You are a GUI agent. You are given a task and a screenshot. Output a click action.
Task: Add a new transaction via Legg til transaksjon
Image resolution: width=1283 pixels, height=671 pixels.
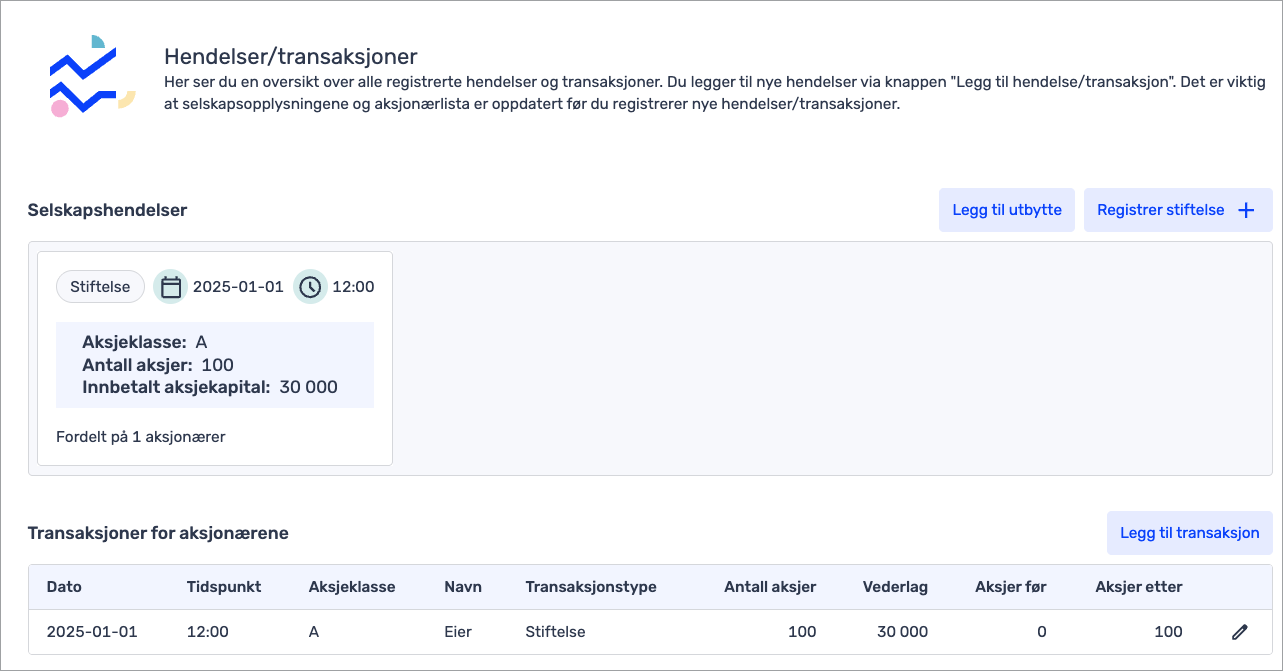(x=1189, y=533)
